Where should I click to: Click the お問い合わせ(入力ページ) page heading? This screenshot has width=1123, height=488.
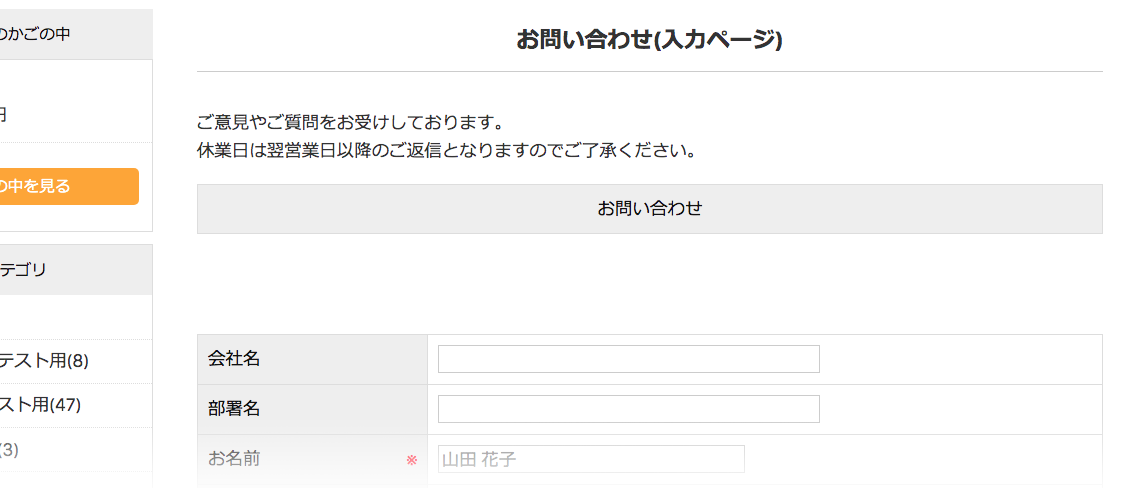point(649,40)
